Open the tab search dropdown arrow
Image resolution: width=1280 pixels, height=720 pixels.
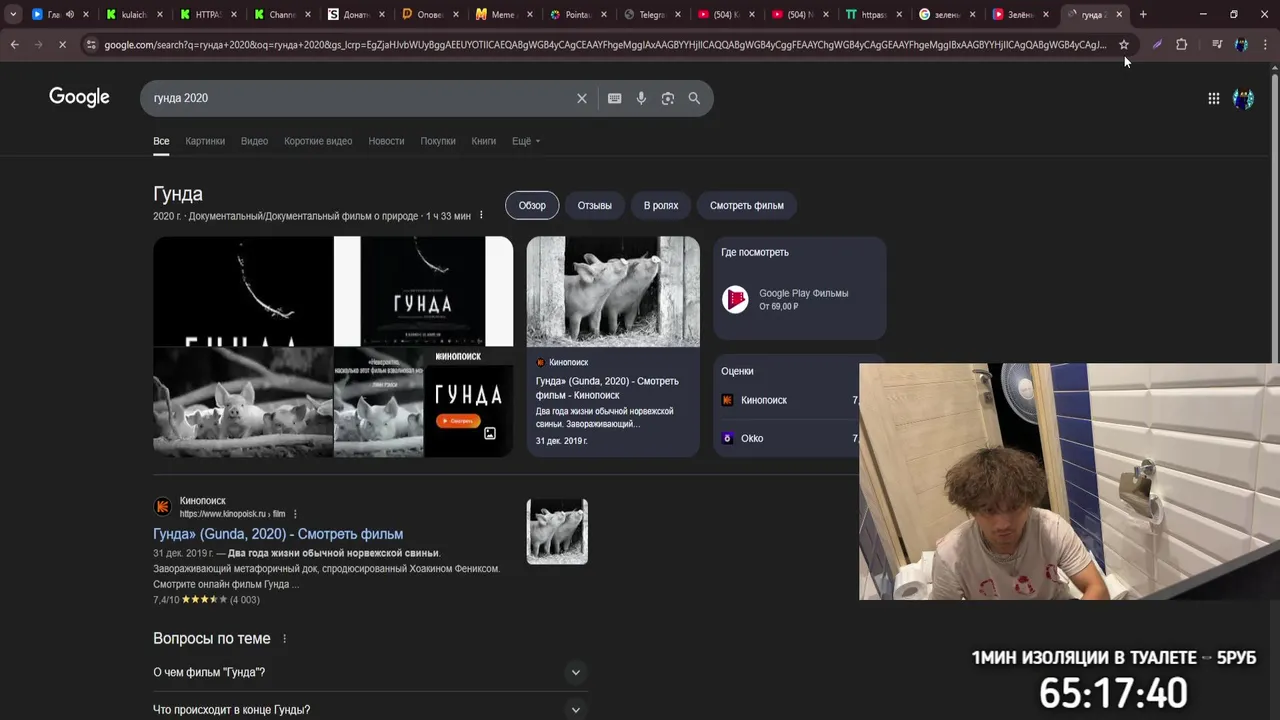(13, 14)
